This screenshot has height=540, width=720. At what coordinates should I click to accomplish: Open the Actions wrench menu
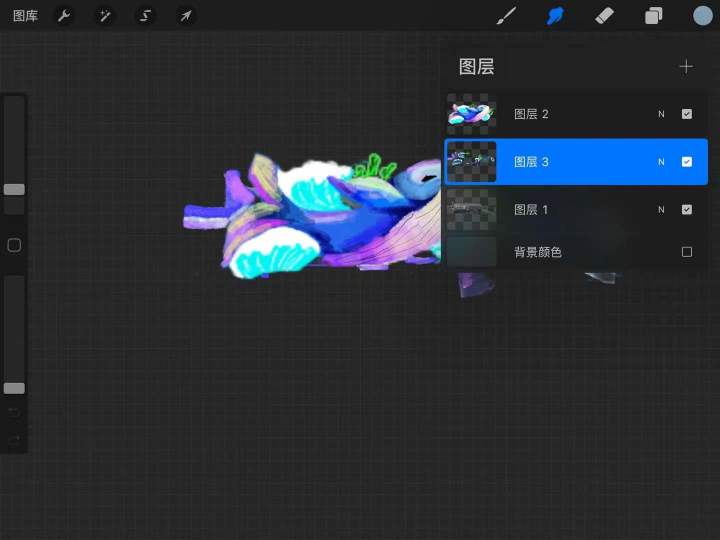point(64,16)
